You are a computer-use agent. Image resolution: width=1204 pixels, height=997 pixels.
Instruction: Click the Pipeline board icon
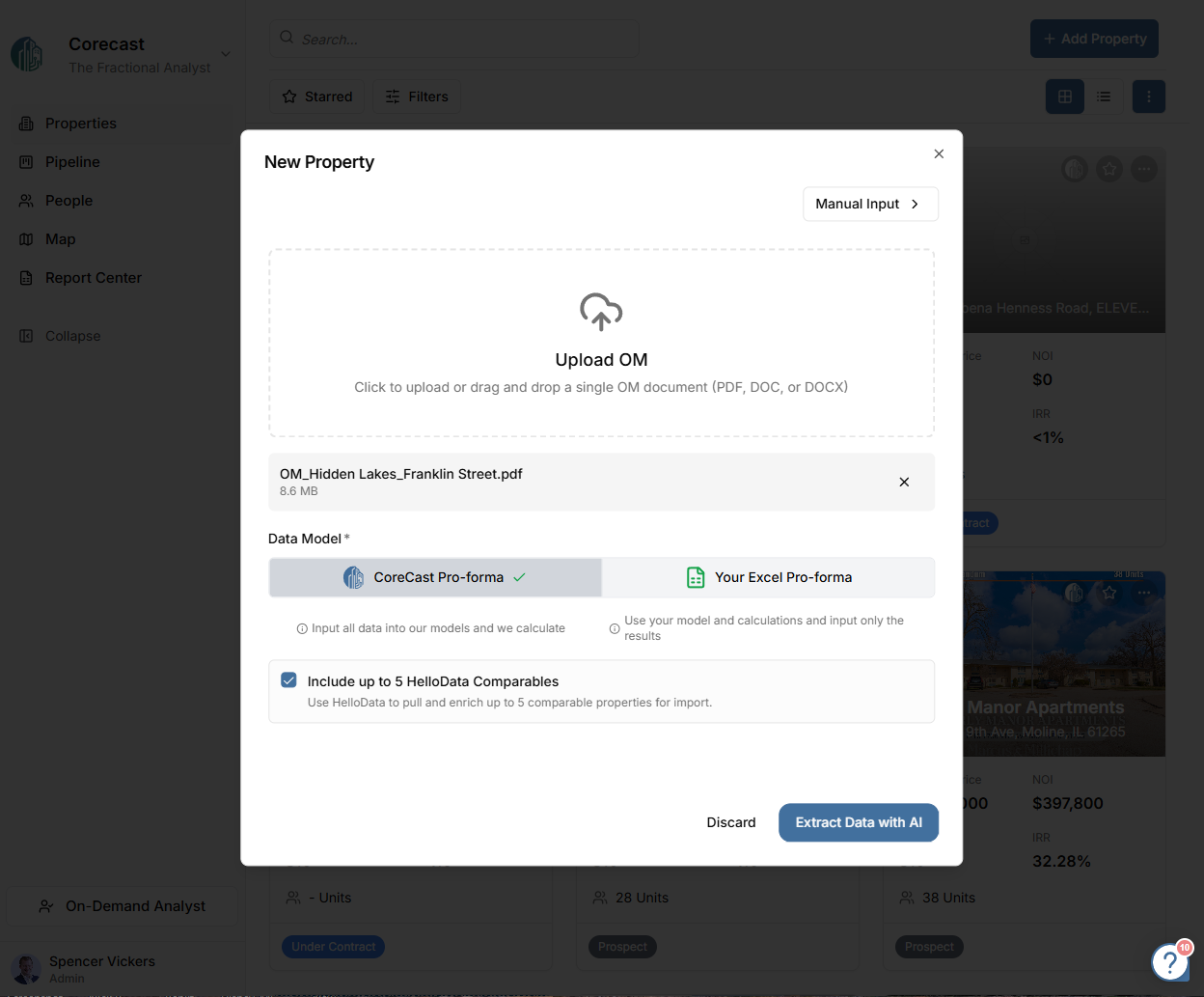coord(26,162)
